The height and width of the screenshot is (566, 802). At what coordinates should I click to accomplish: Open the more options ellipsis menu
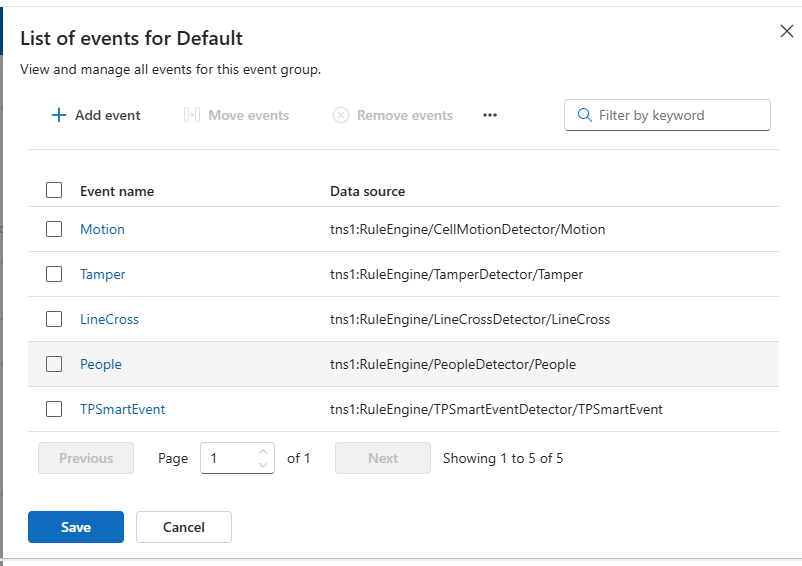[x=490, y=115]
